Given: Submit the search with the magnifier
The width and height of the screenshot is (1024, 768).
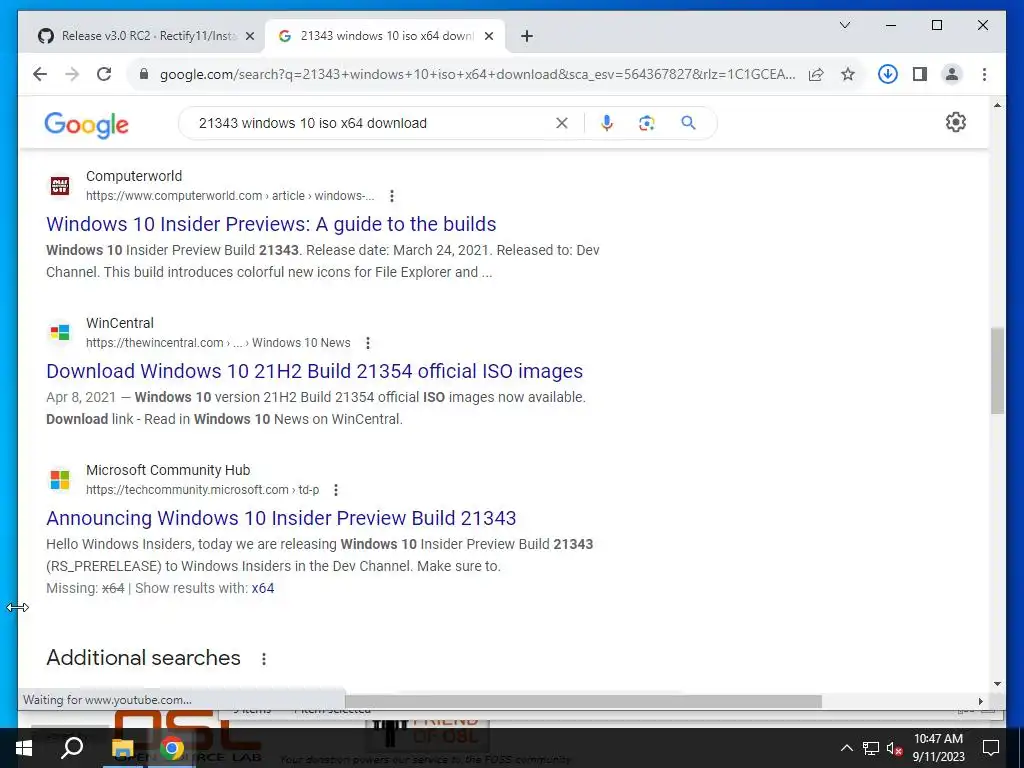Looking at the screenshot, I should (688, 123).
